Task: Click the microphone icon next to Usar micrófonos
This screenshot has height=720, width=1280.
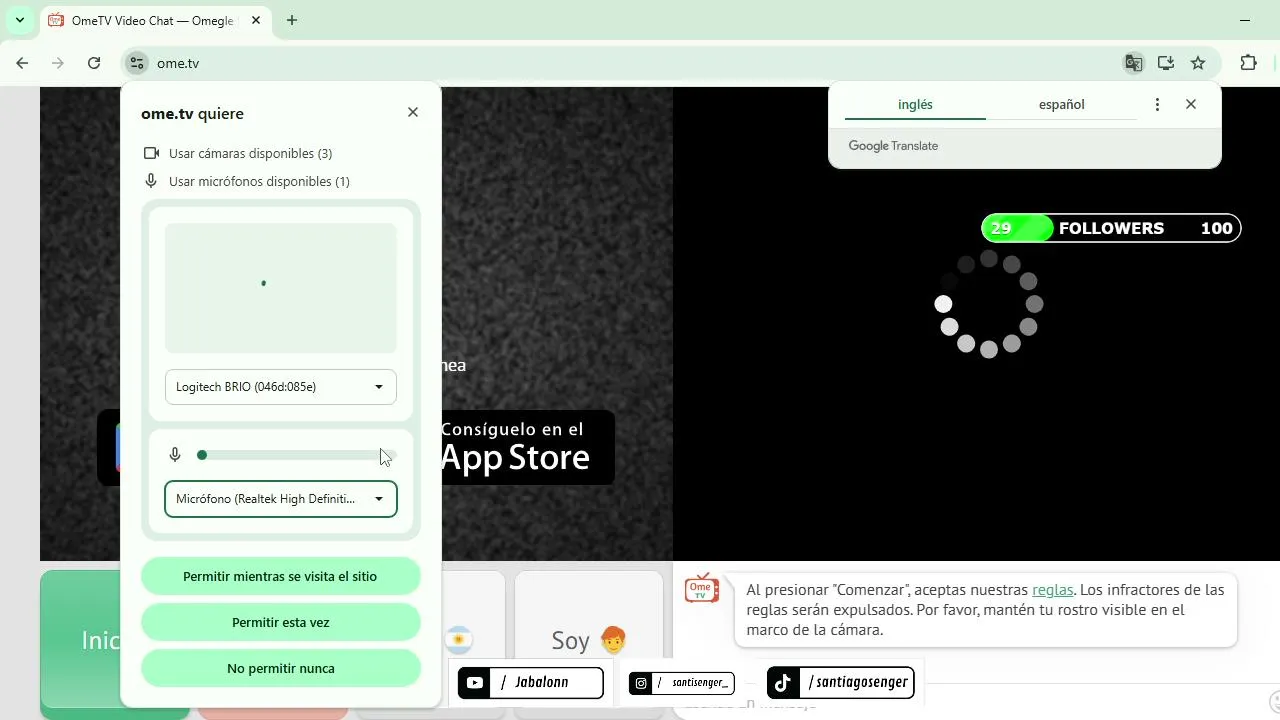Action: 151,181
